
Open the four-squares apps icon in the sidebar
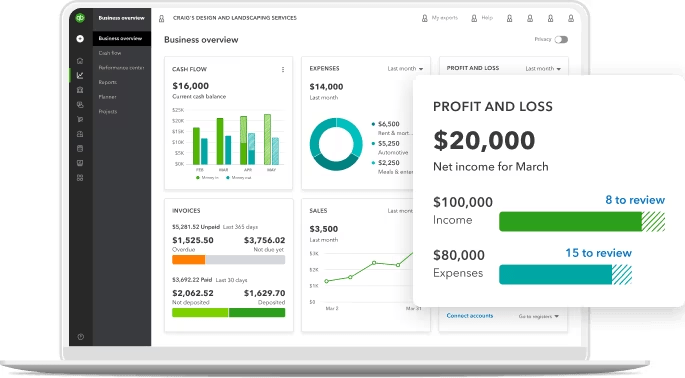(80, 178)
